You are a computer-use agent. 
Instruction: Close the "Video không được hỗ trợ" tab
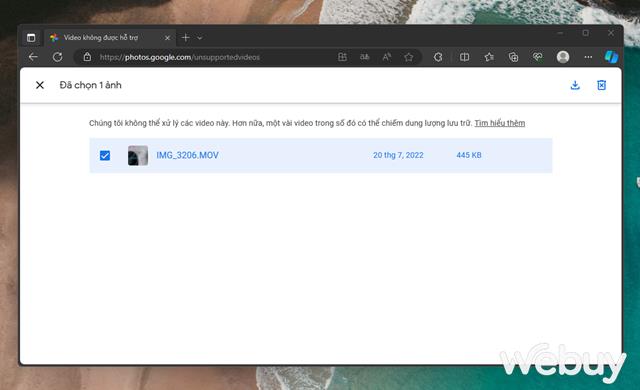click(x=167, y=38)
